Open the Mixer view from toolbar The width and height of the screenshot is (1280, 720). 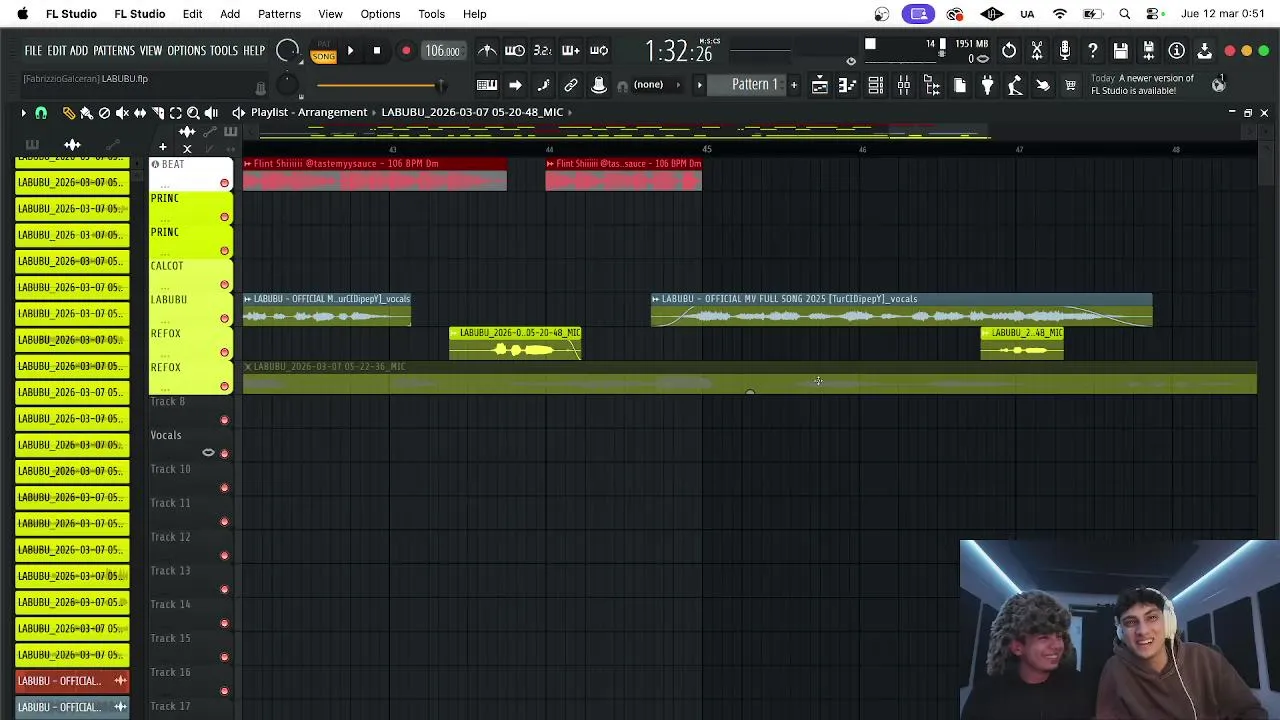tap(903, 85)
